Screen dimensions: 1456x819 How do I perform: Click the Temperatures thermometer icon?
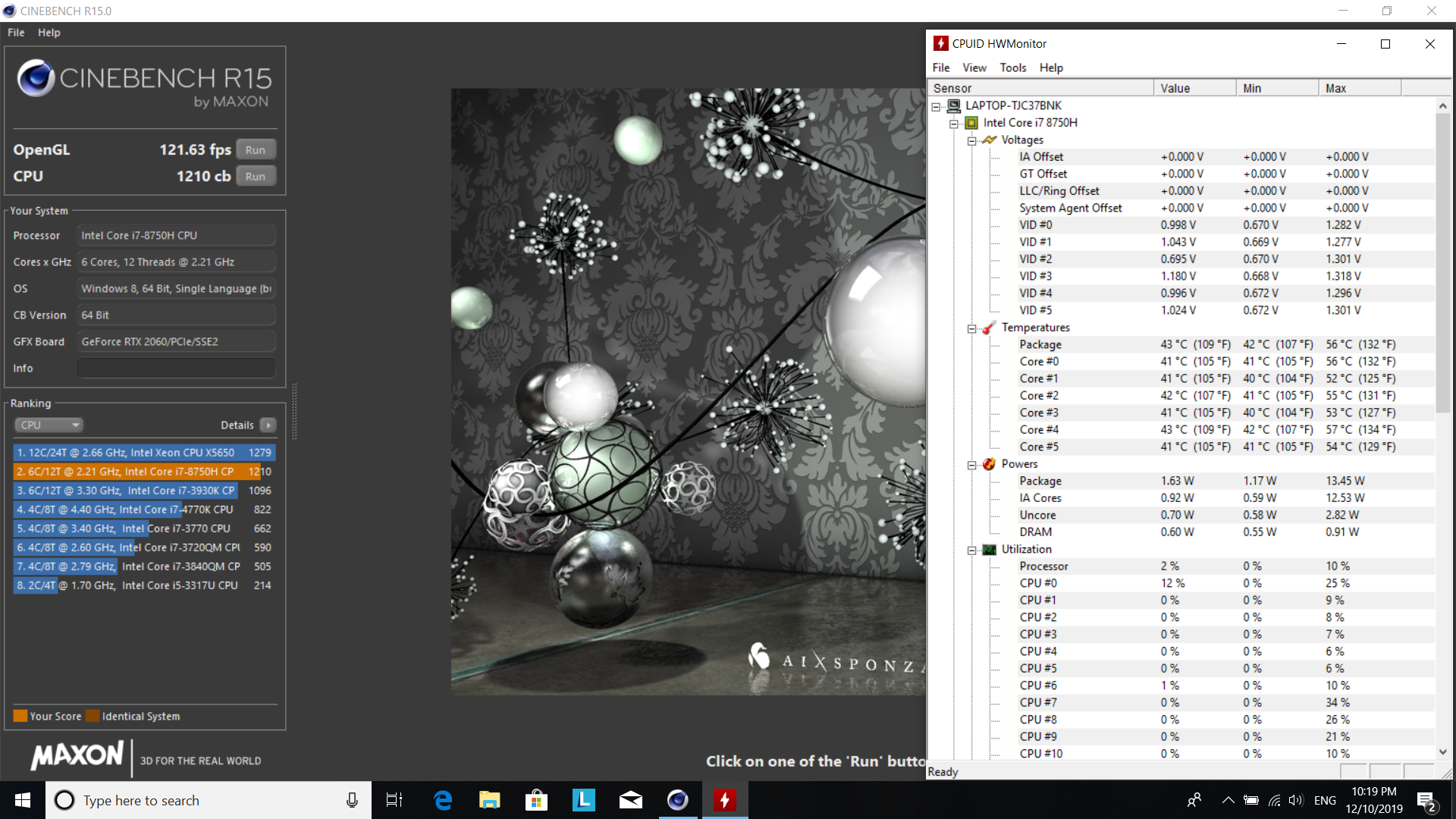(990, 328)
